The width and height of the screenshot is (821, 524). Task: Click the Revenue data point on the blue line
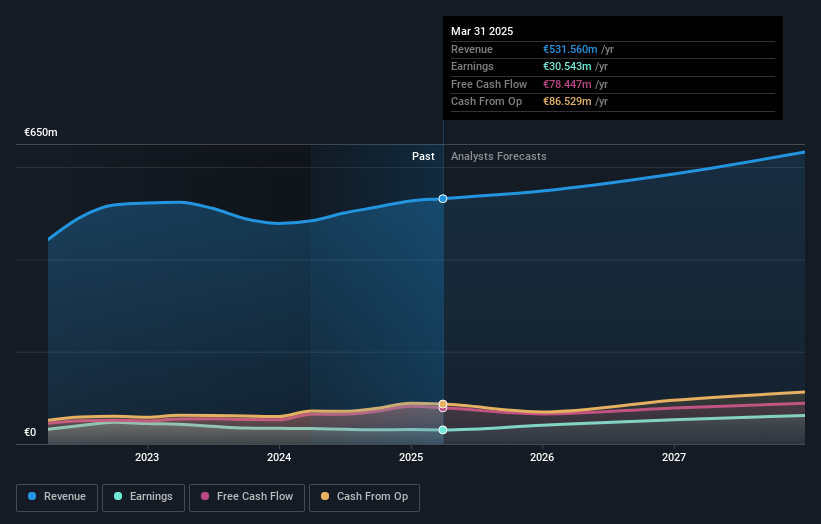tap(443, 198)
